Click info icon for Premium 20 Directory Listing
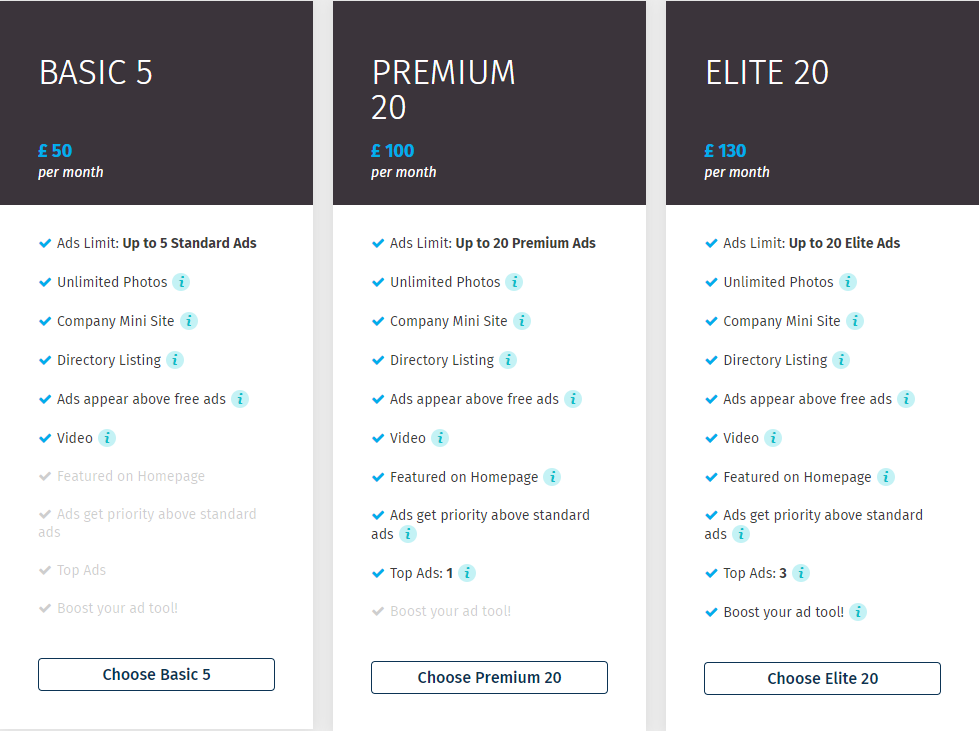This screenshot has width=979, height=731. click(x=508, y=360)
